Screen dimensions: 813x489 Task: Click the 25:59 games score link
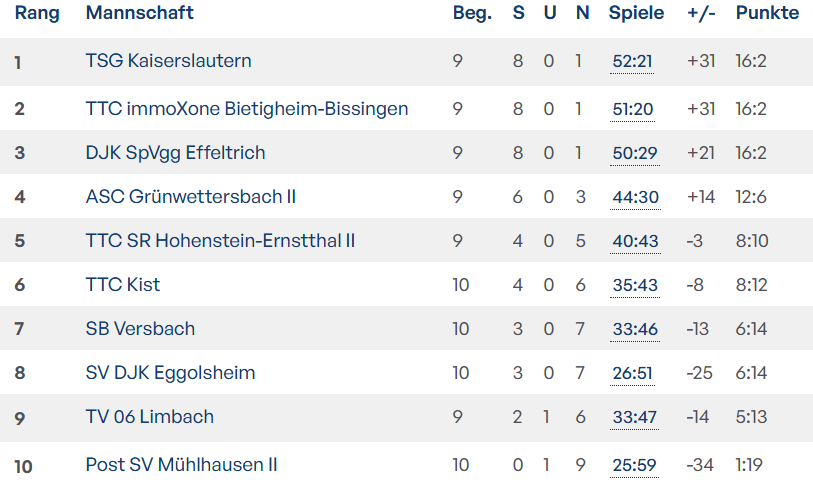click(x=634, y=466)
